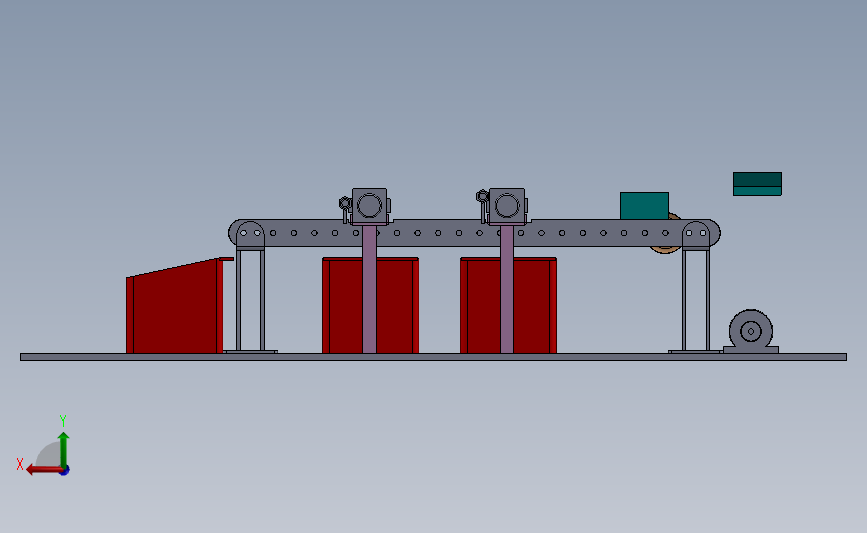Select the teal box resting on the conveyor

(x=644, y=206)
